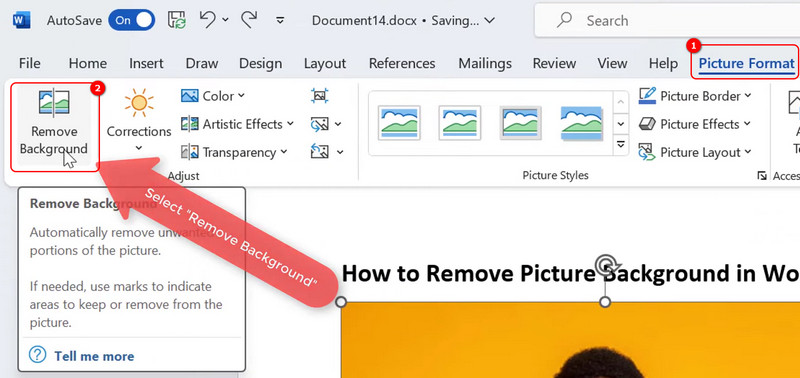Switch to the Design tab
Screen dimensions: 800x378
click(260, 63)
